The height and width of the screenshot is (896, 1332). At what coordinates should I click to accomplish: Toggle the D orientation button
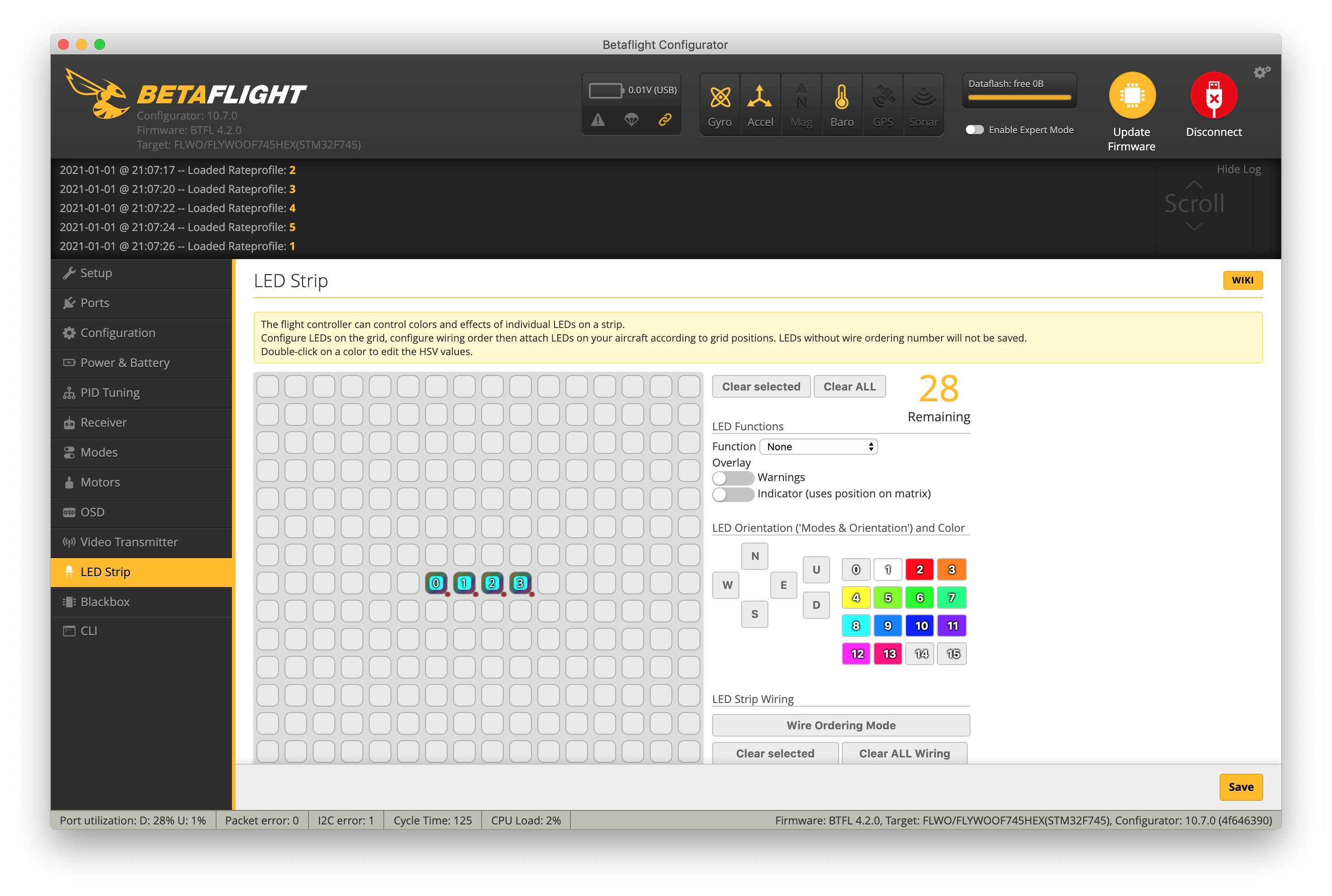(x=816, y=605)
